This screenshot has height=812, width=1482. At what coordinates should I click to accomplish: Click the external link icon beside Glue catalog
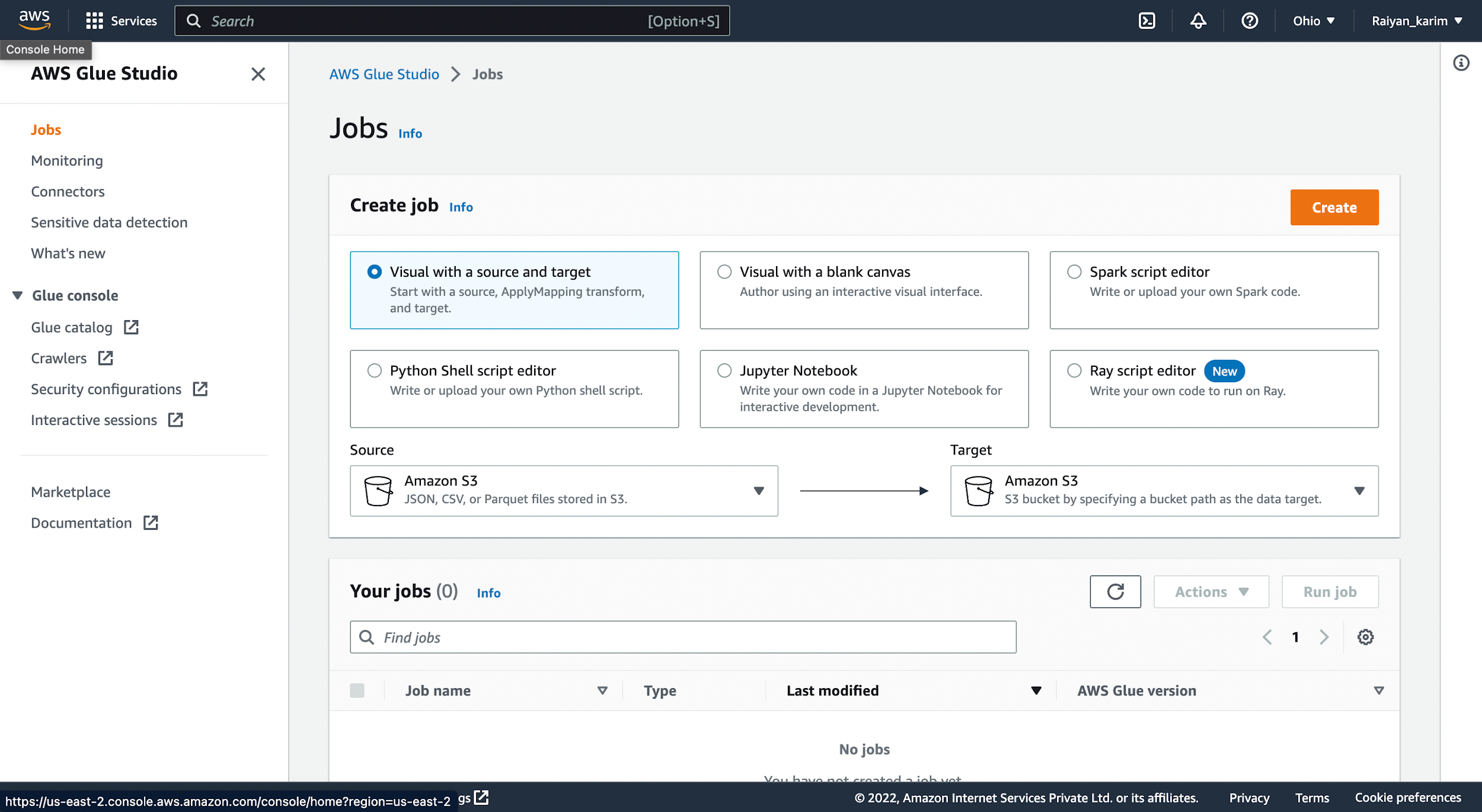(x=131, y=327)
